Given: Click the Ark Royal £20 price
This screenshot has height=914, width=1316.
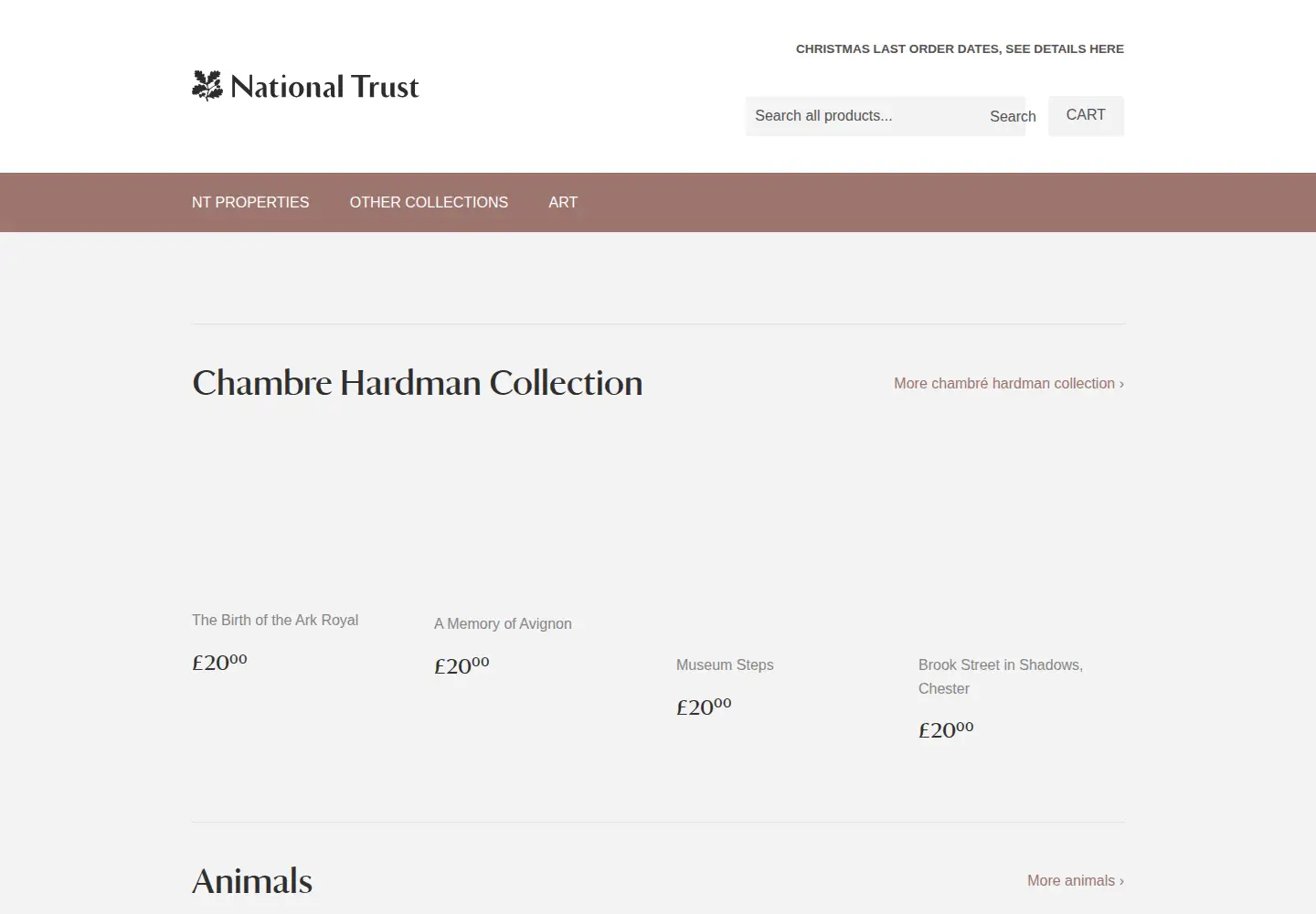Looking at the screenshot, I should 219,662.
